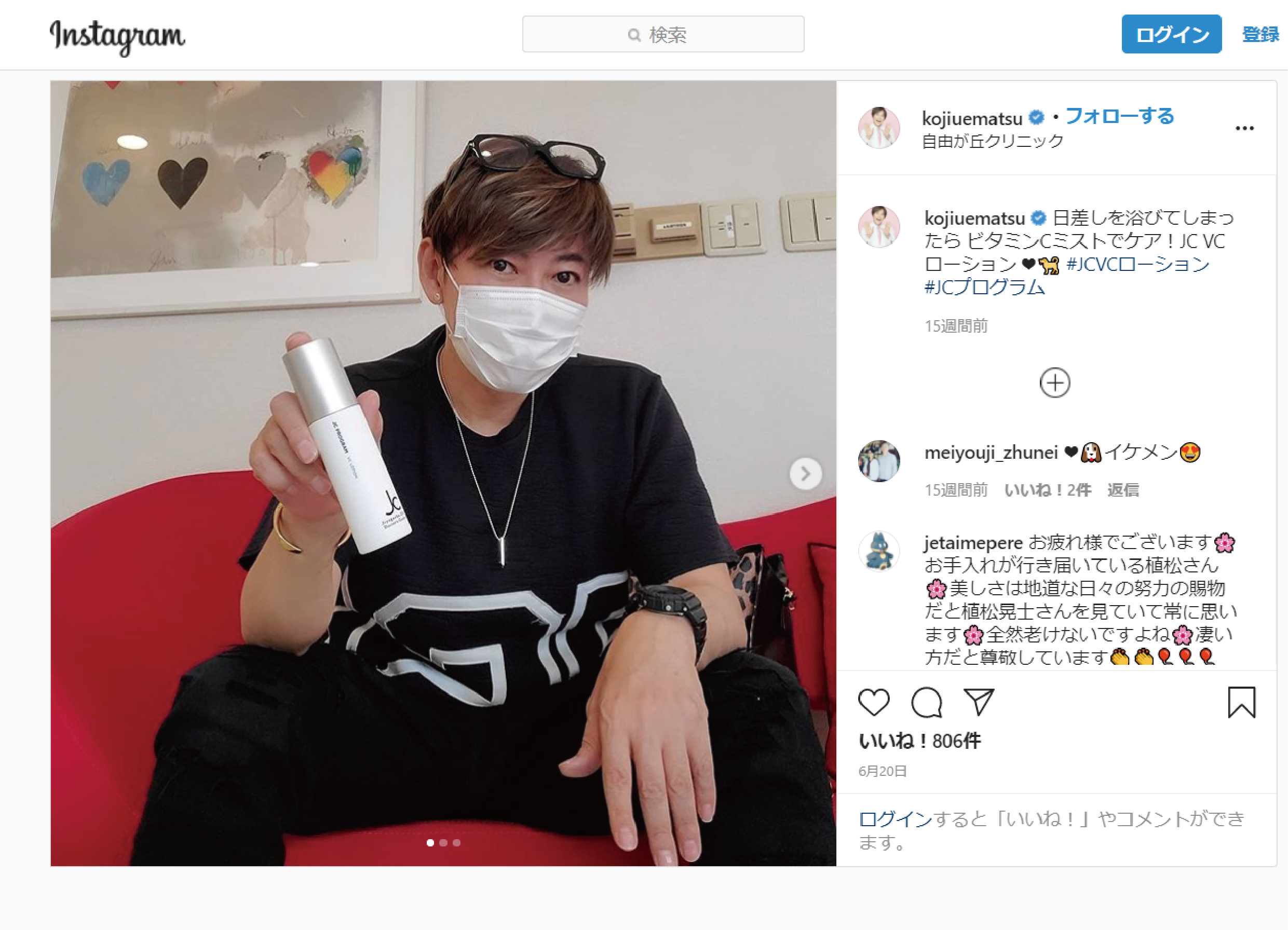
Task: Click the 検索 search field
Action: 663,34
